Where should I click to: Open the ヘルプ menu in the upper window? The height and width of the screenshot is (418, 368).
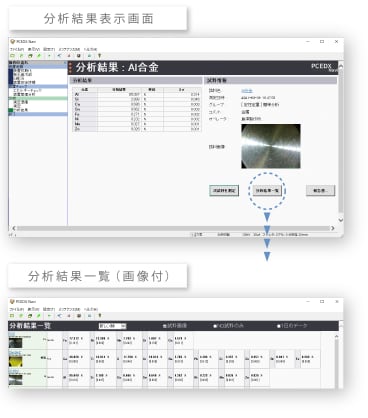point(90,49)
